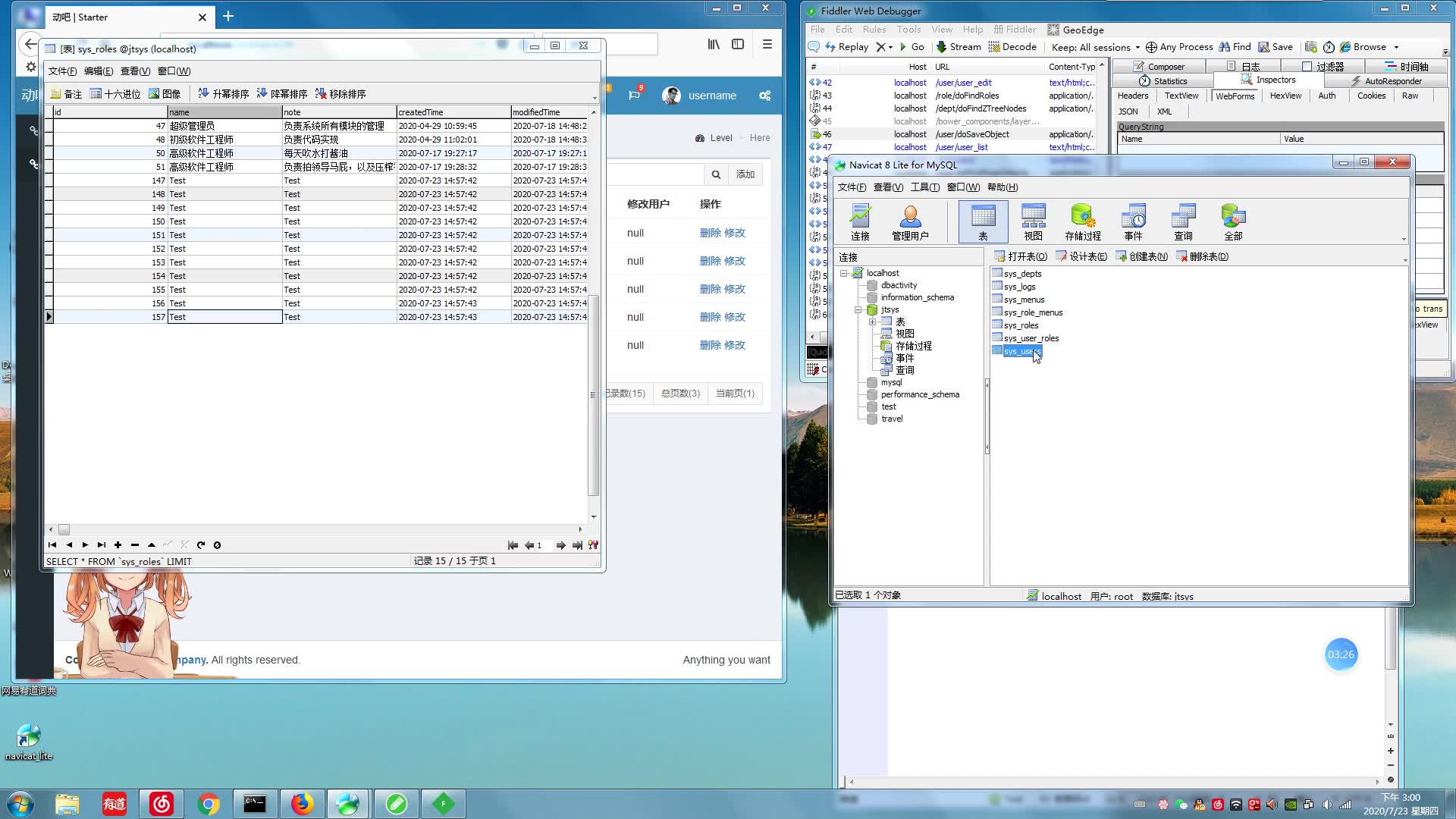Click the 视图 (View) icon in Navicat toolbar
This screenshot has height=819, width=1456.
point(1034,220)
